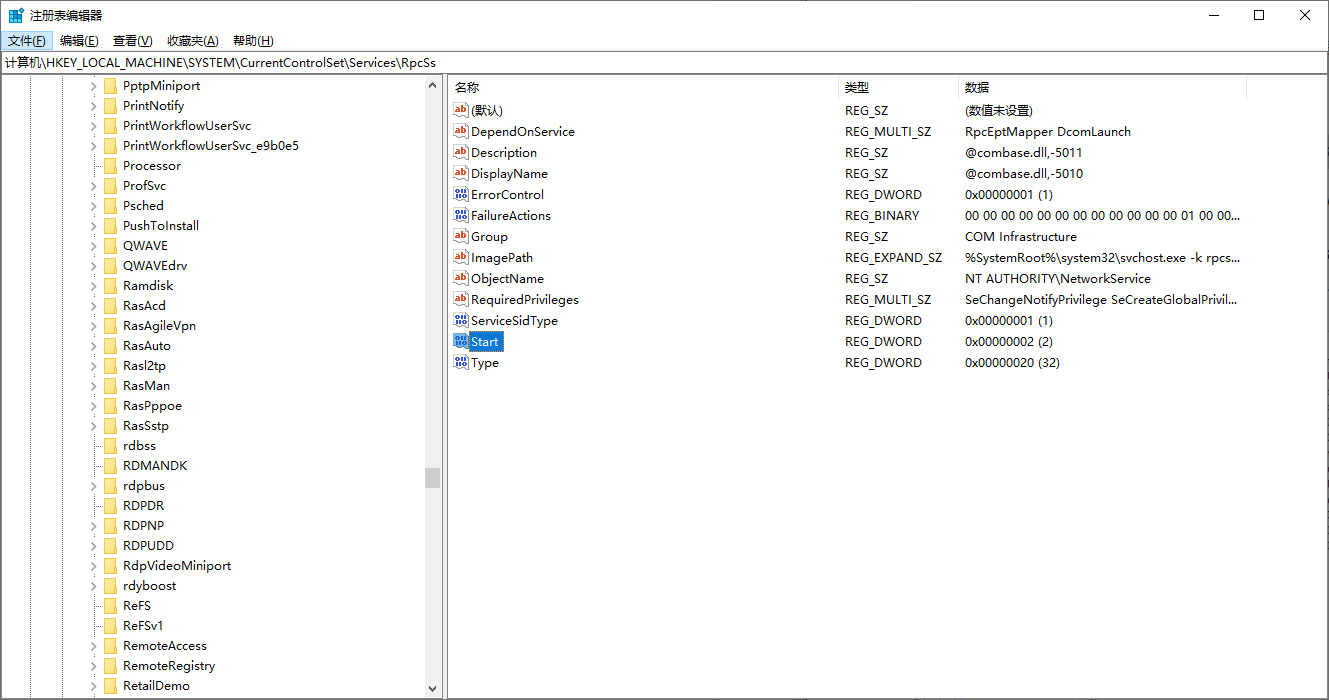Click the DWORD icon beside ErrorControl
Viewport: 1329px width, 700px height.
(x=460, y=194)
